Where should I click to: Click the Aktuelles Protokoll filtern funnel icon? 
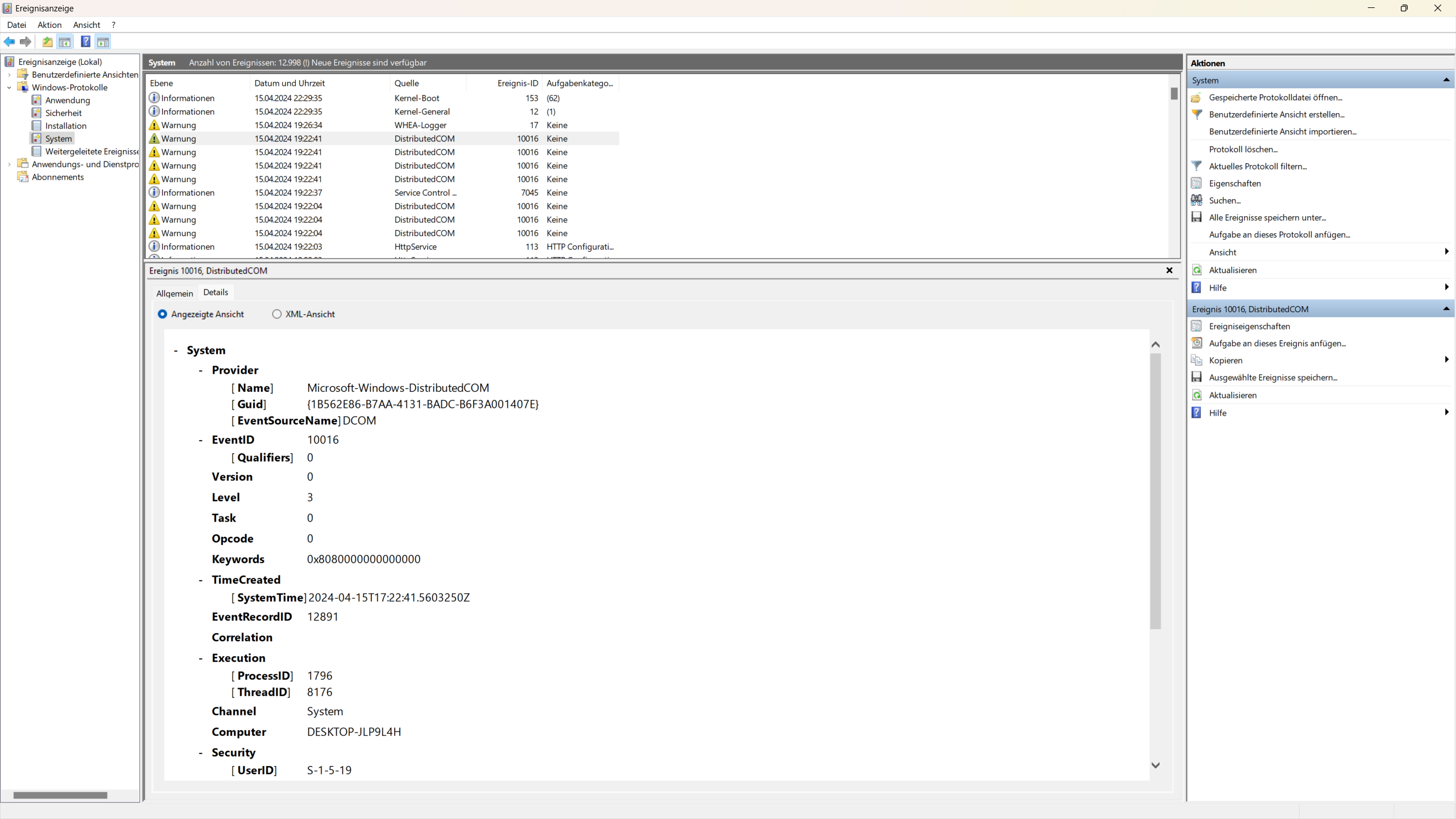[1197, 166]
